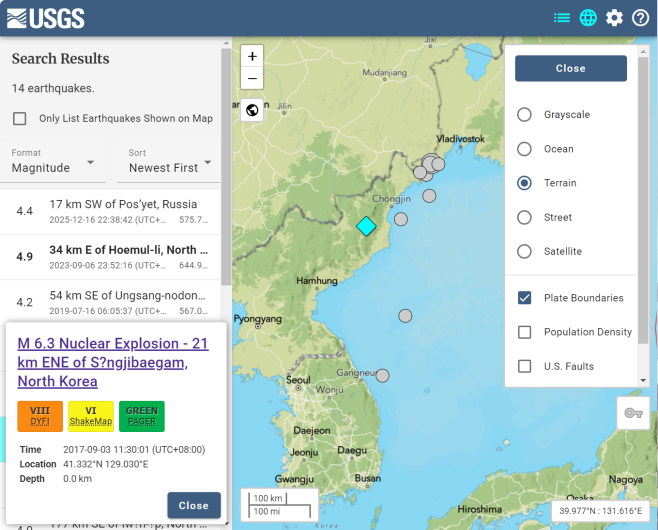Select the cyan diamond nuclear explosion marker
Viewport: 658px width, 530px height.
click(366, 226)
